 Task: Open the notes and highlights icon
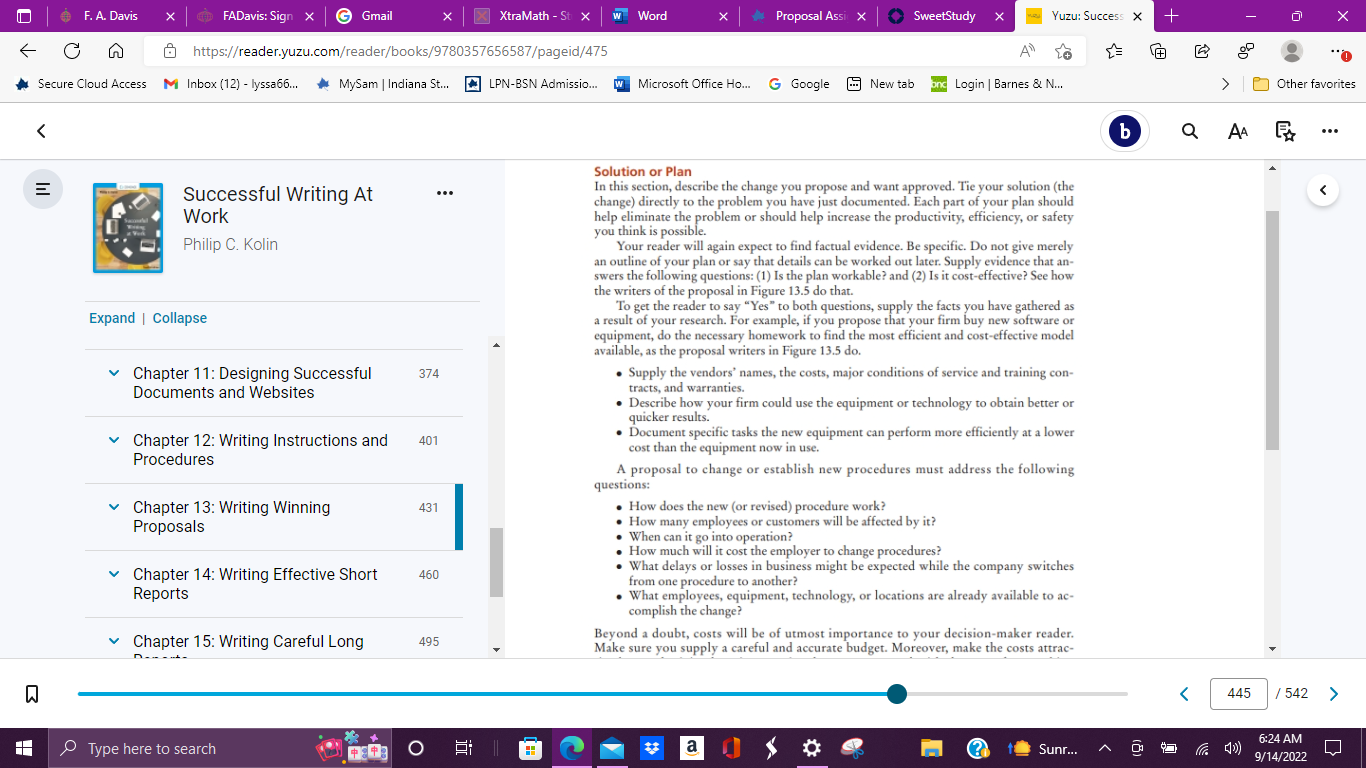1285,131
